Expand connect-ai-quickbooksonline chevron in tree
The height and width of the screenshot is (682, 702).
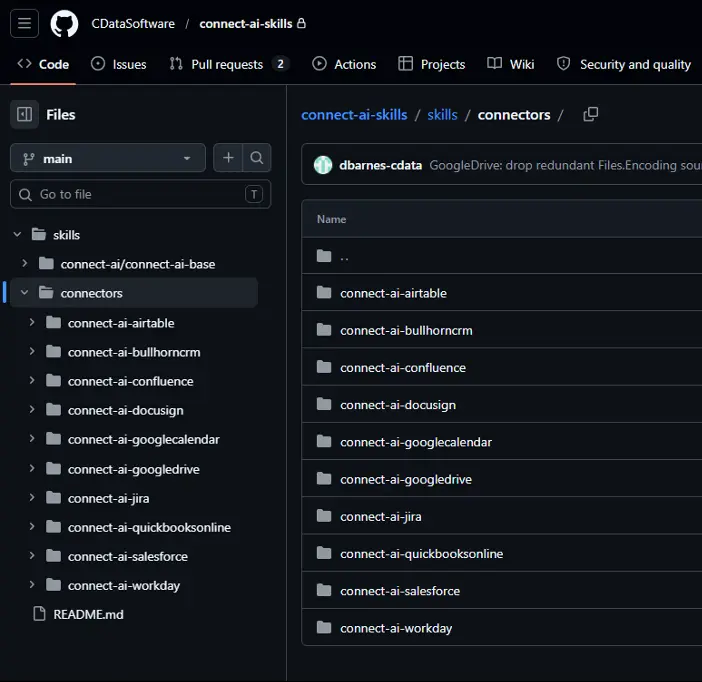(32, 527)
